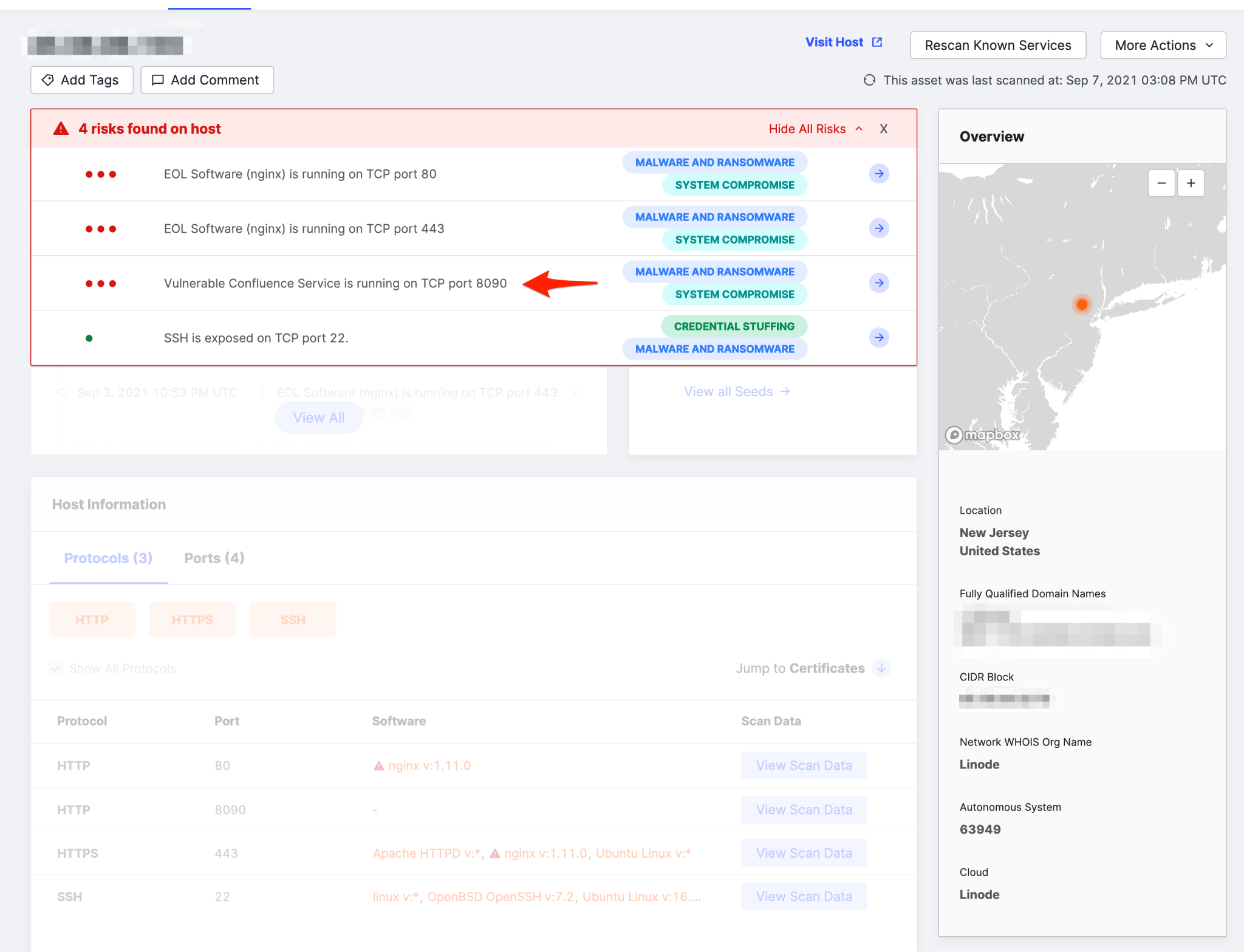Zoom in the overview map
1244x952 pixels.
[1191, 183]
